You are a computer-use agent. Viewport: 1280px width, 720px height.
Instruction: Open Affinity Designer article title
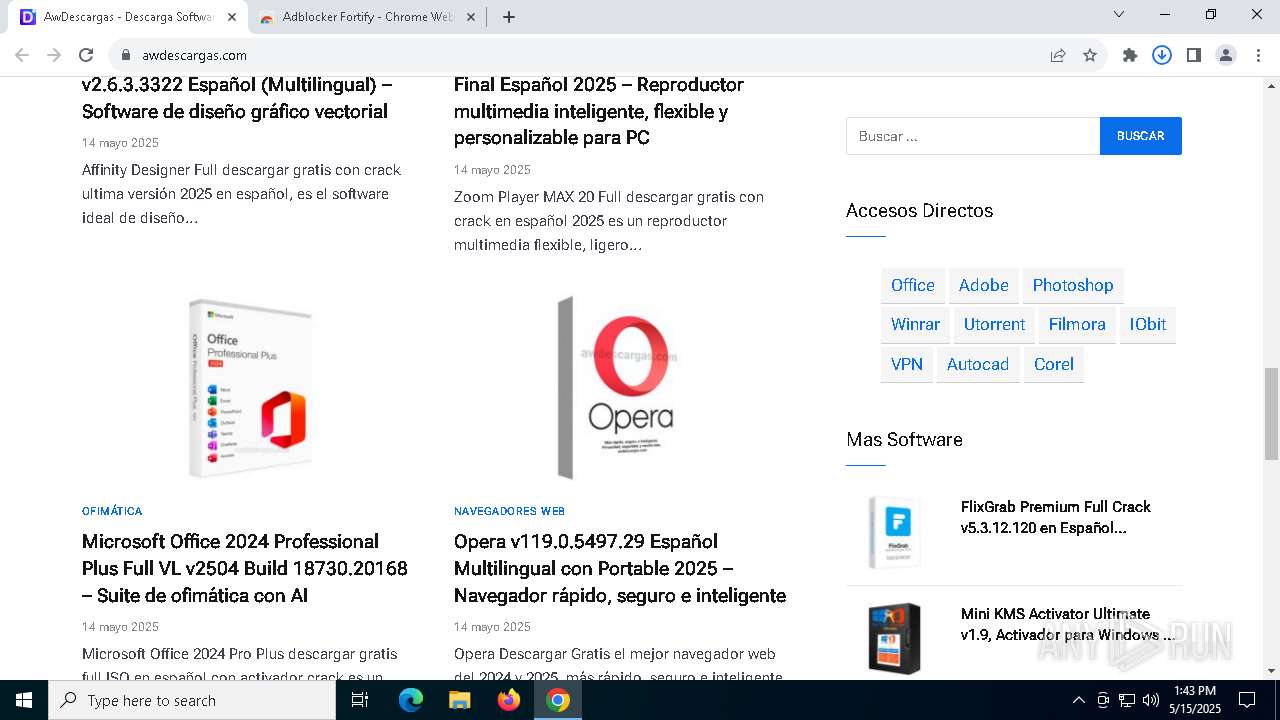click(x=235, y=98)
